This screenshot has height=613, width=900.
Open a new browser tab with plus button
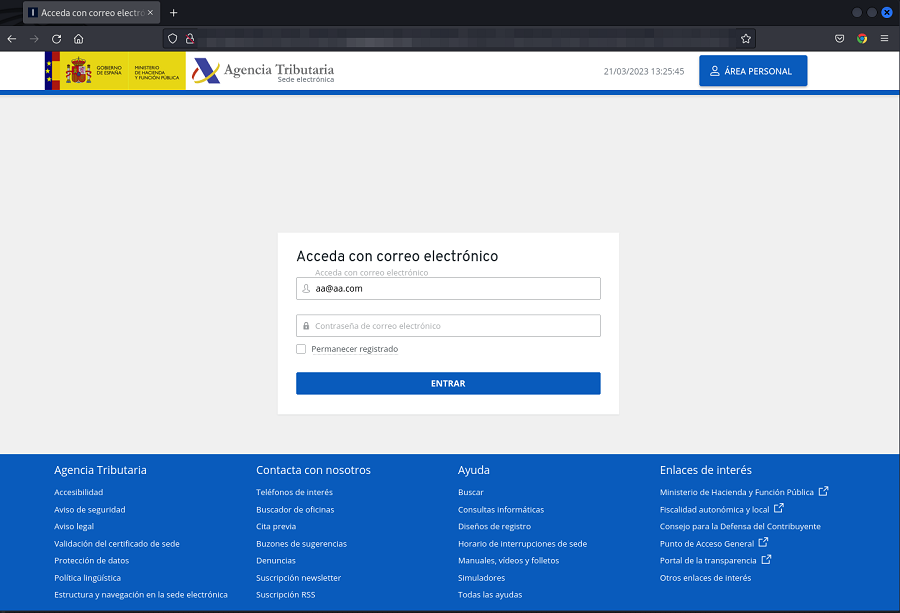click(x=174, y=13)
